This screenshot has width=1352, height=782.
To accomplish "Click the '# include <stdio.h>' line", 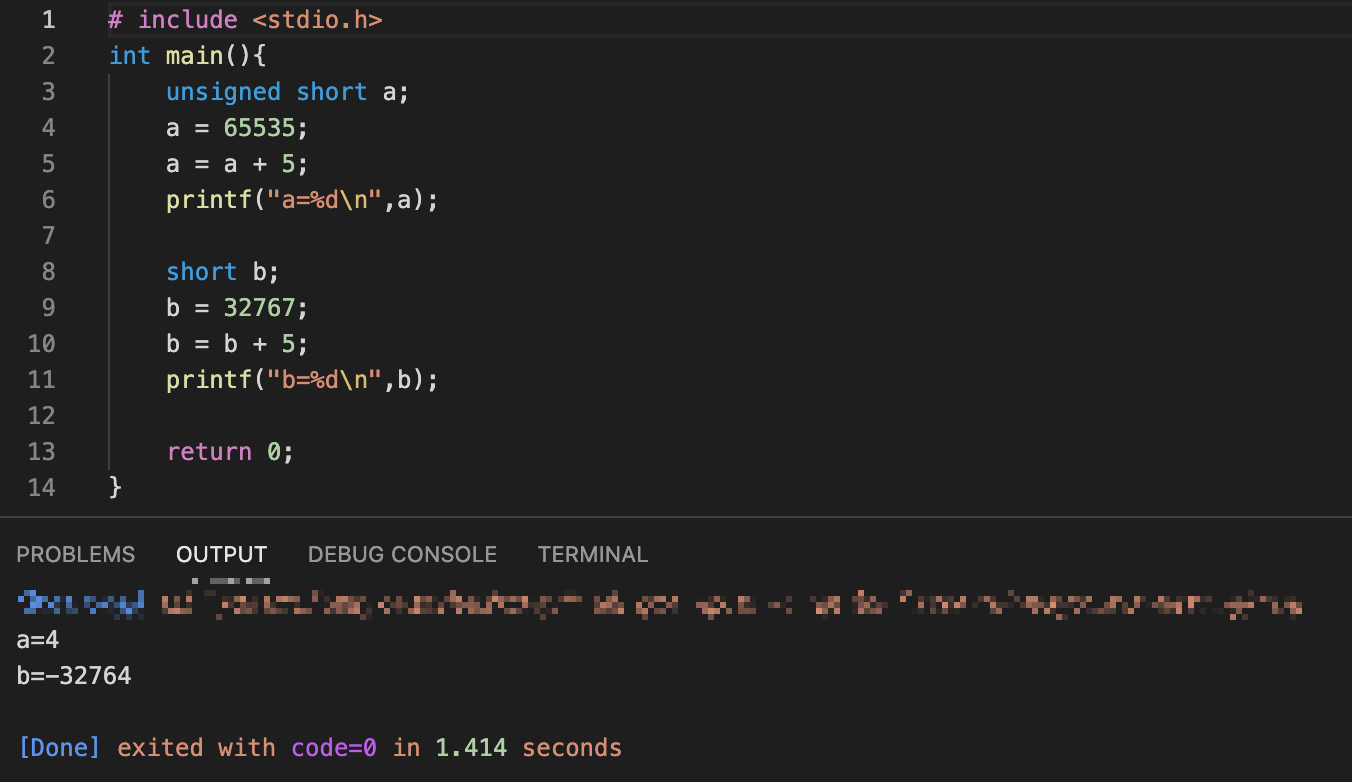I will pos(245,20).
